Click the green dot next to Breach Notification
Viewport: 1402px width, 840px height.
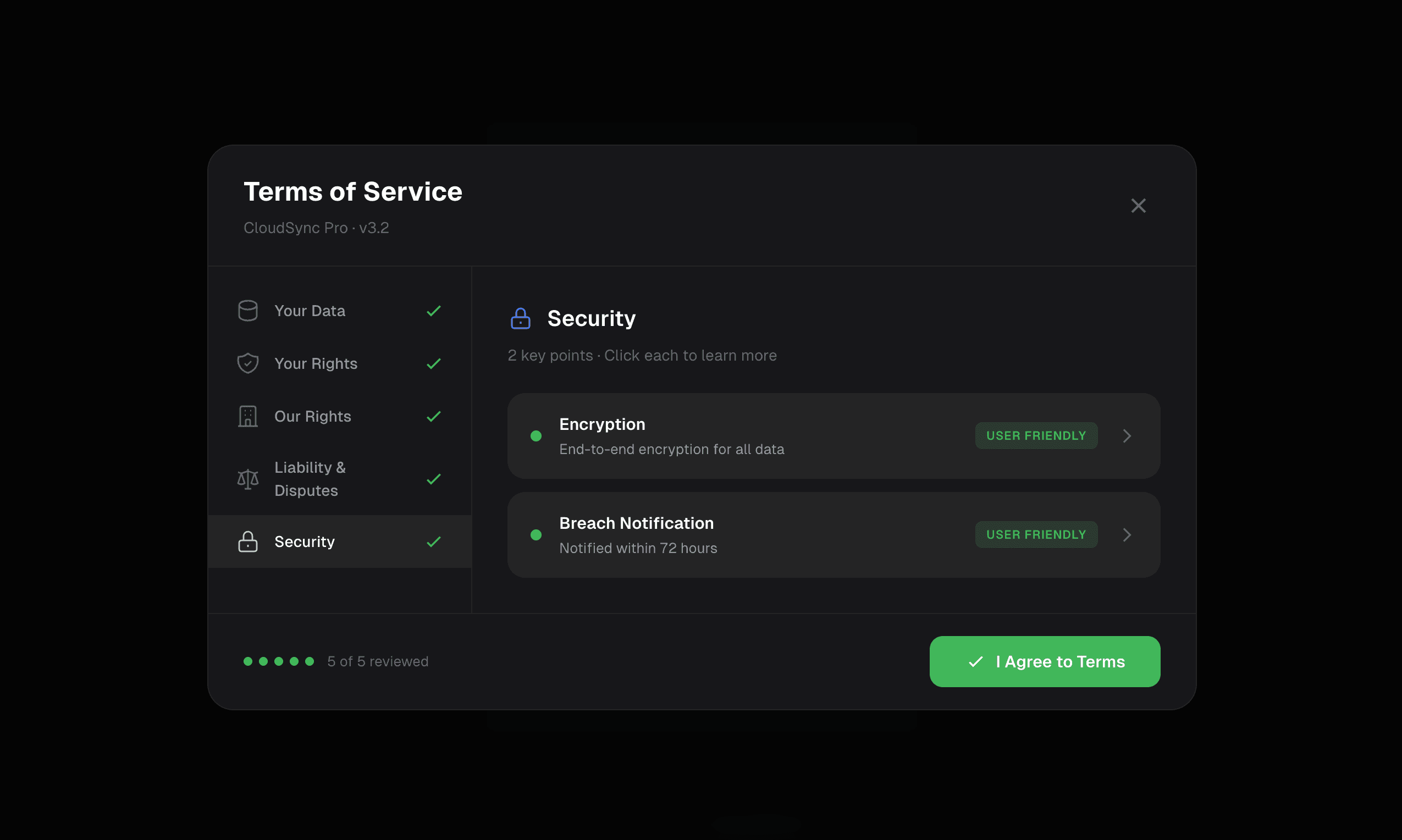coord(536,535)
